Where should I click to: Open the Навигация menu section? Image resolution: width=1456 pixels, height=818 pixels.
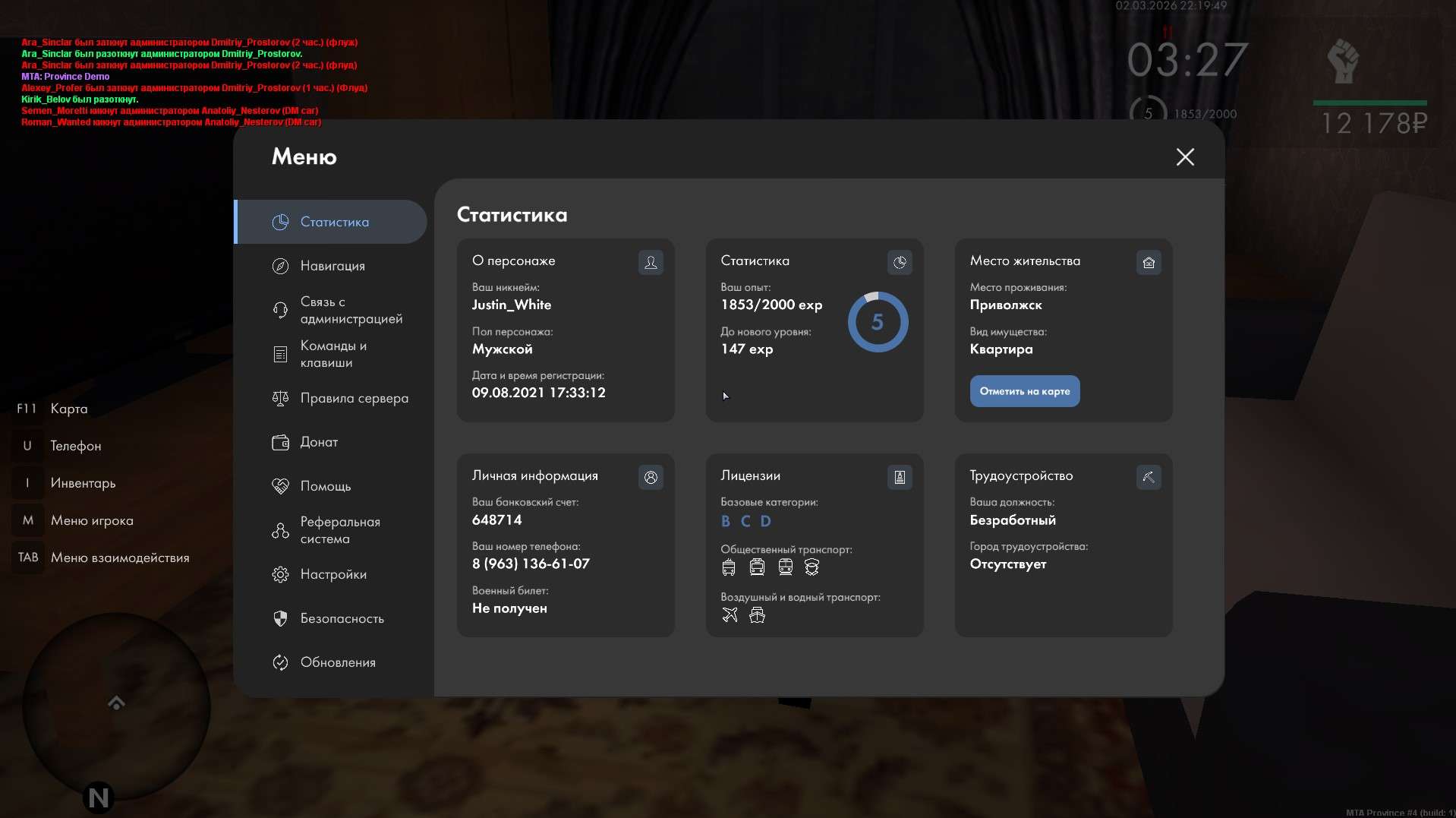pos(332,266)
